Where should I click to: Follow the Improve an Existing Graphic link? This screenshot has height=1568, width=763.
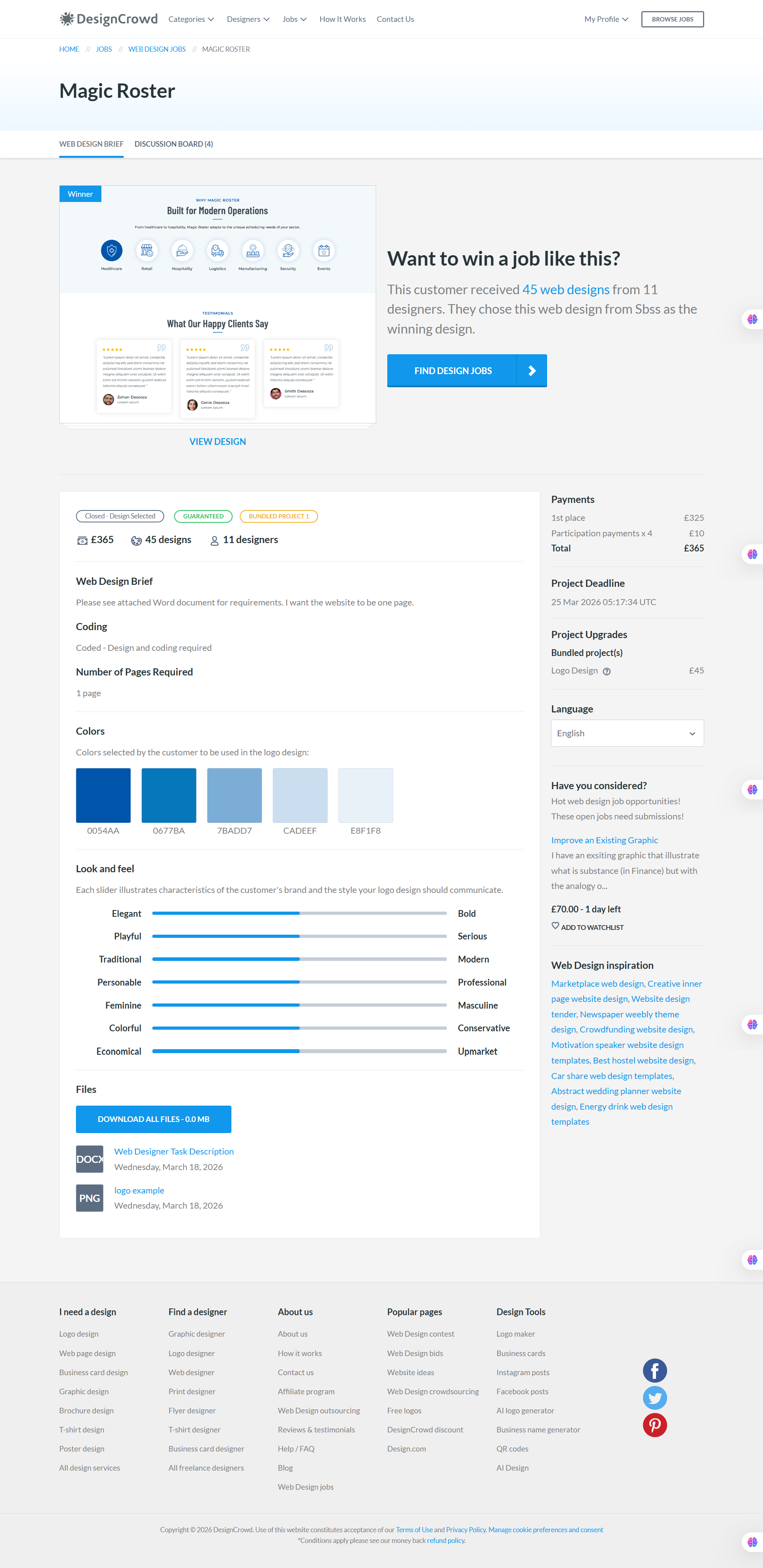tap(604, 840)
